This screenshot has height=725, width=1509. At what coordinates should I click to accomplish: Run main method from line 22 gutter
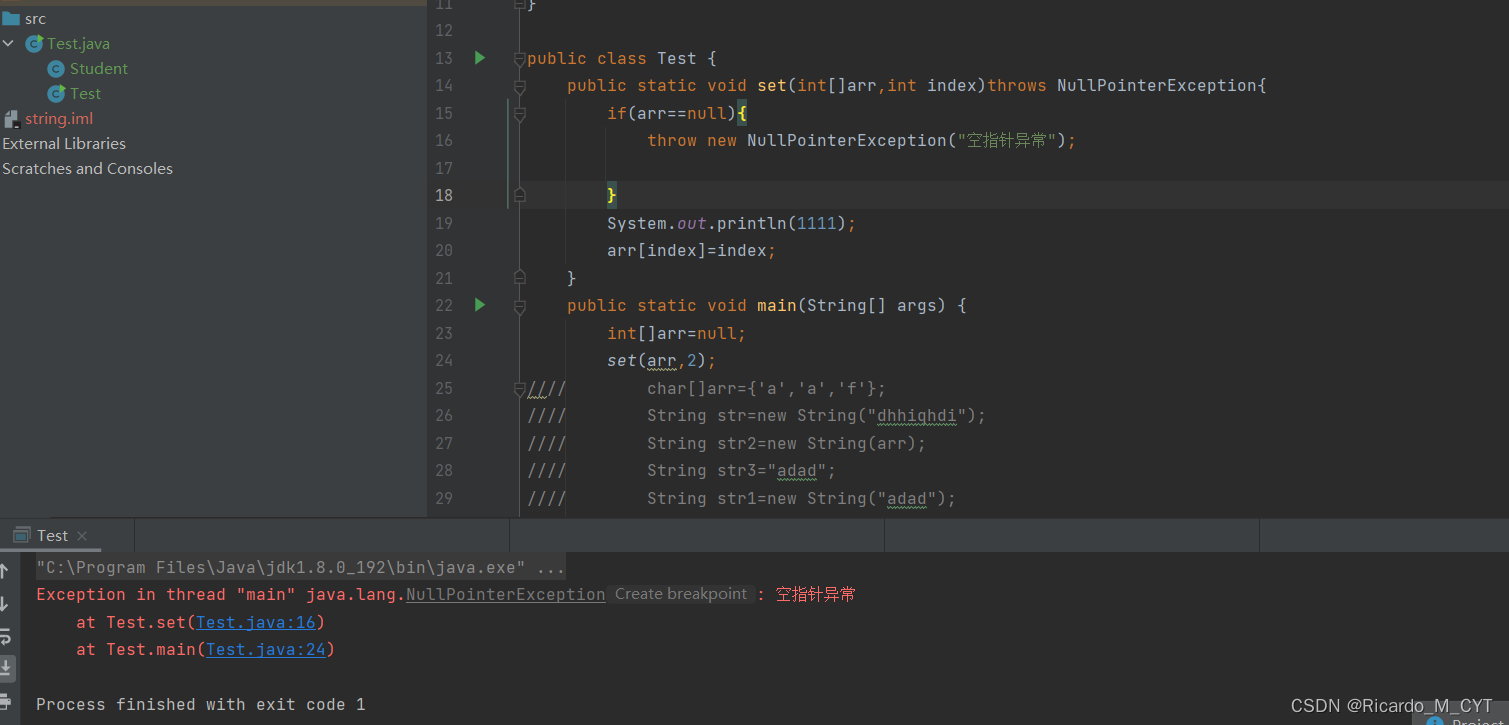point(480,305)
